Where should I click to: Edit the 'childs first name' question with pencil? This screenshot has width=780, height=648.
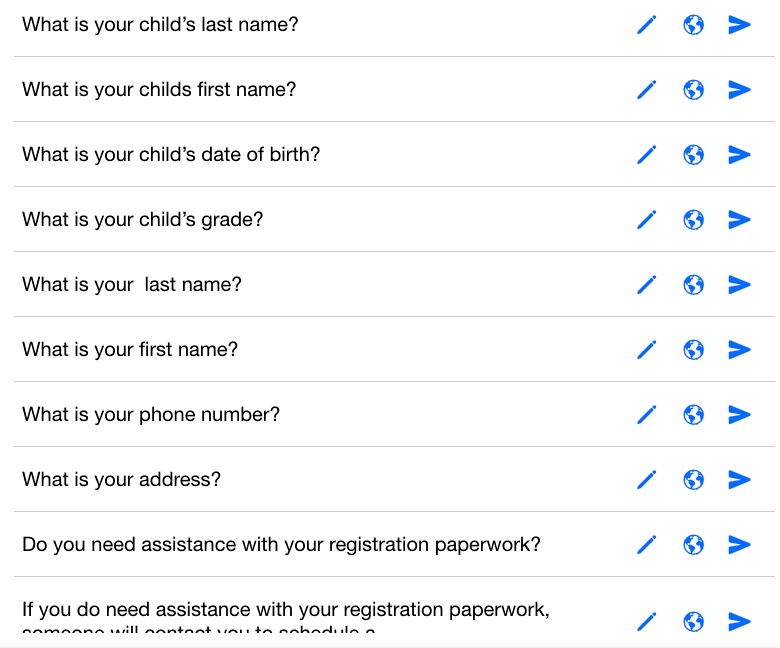pyautogui.click(x=647, y=90)
